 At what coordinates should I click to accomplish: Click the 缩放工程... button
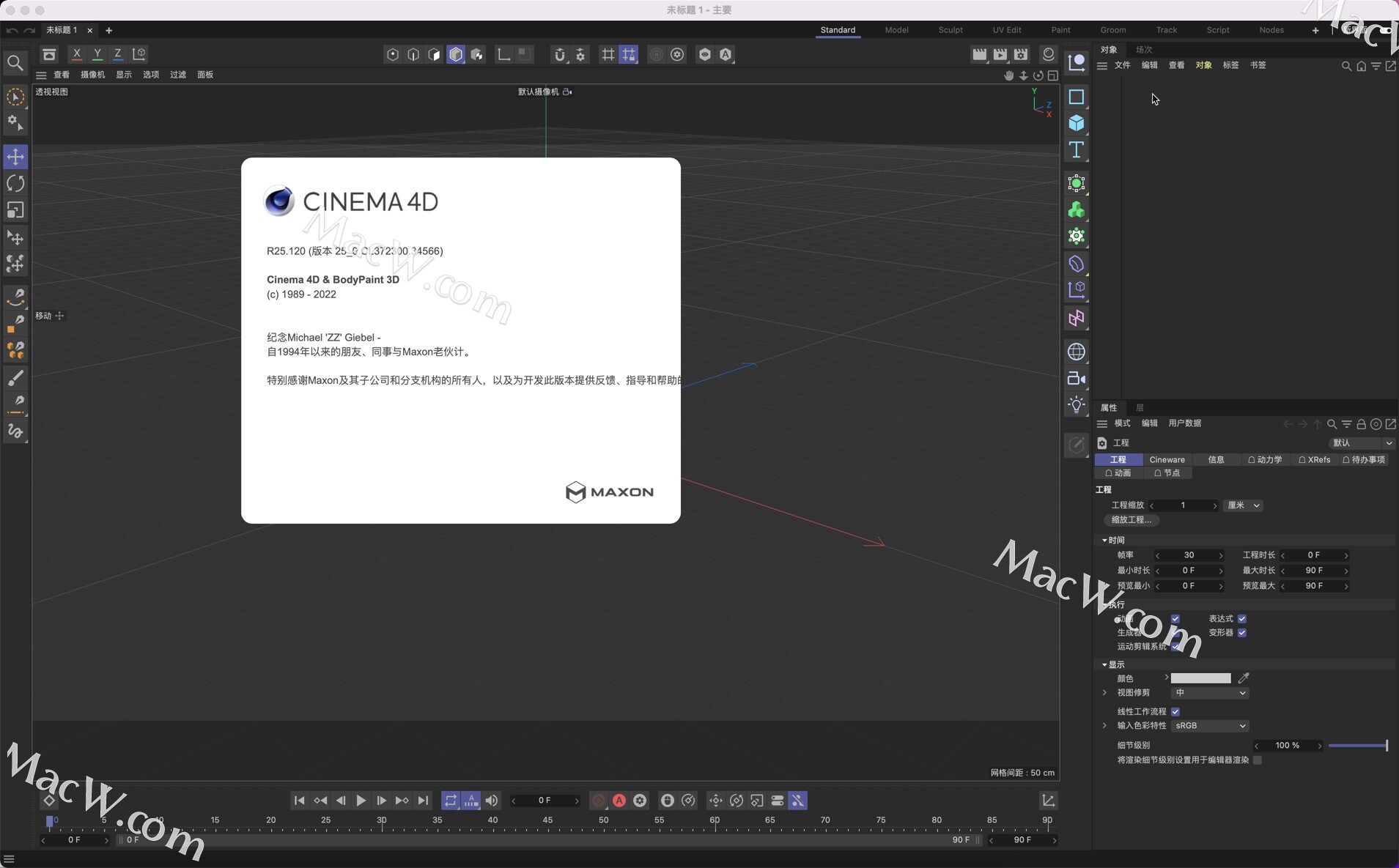(x=1131, y=520)
